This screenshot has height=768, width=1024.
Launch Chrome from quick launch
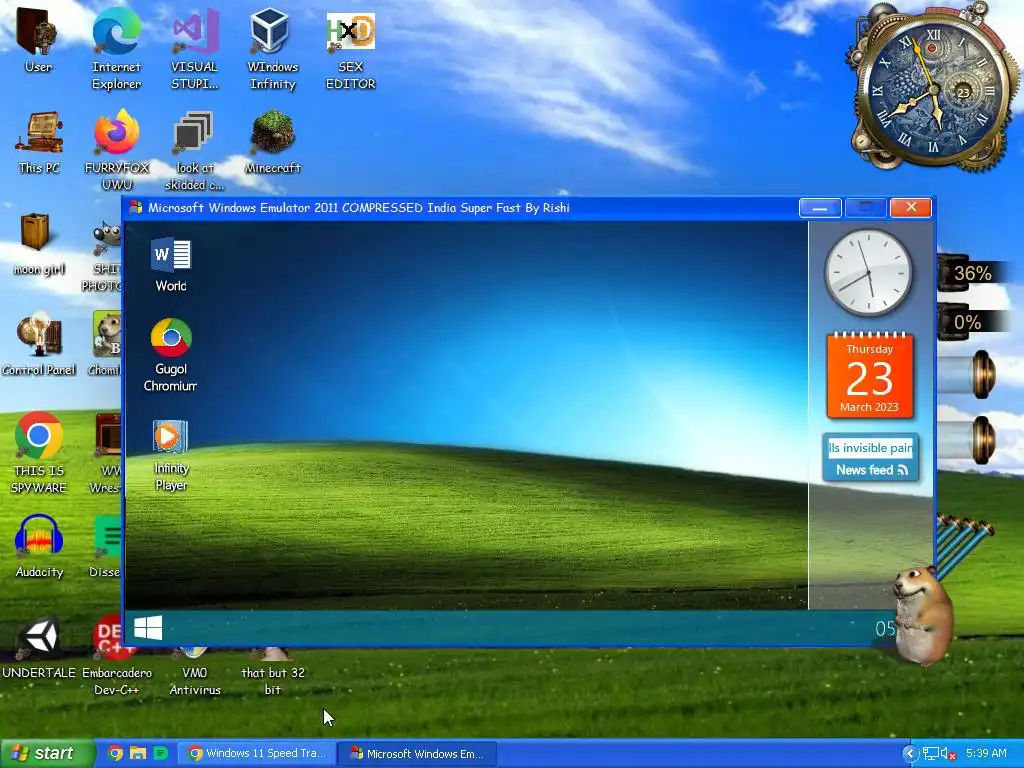(x=115, y=754)
